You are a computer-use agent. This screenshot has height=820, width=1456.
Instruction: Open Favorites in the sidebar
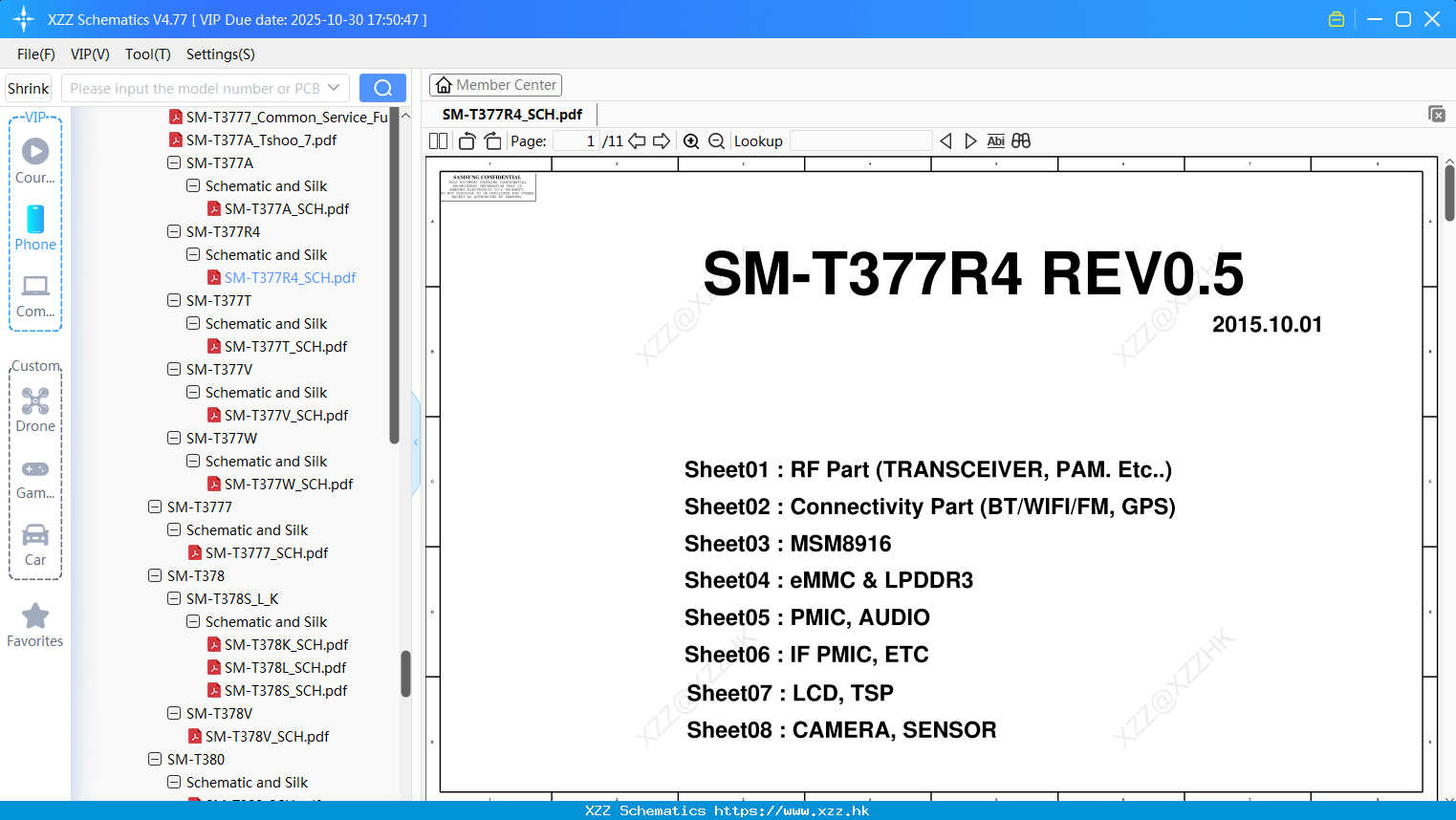coord(35,625)
